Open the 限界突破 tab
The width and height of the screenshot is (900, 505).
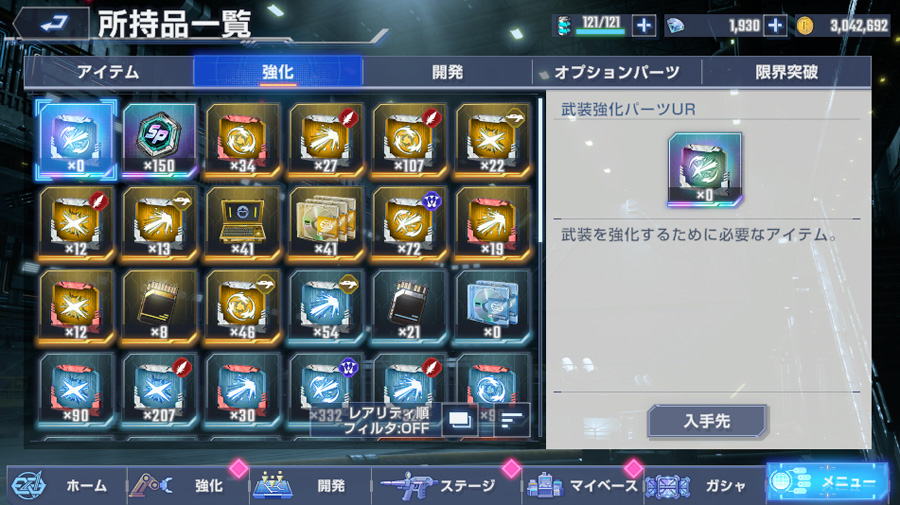pos(786,72)
